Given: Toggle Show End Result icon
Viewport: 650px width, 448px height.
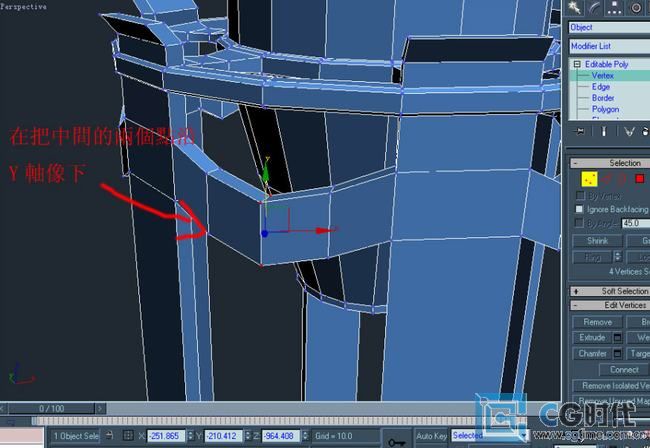Looking at the screenshot, I should pos(604,132).
